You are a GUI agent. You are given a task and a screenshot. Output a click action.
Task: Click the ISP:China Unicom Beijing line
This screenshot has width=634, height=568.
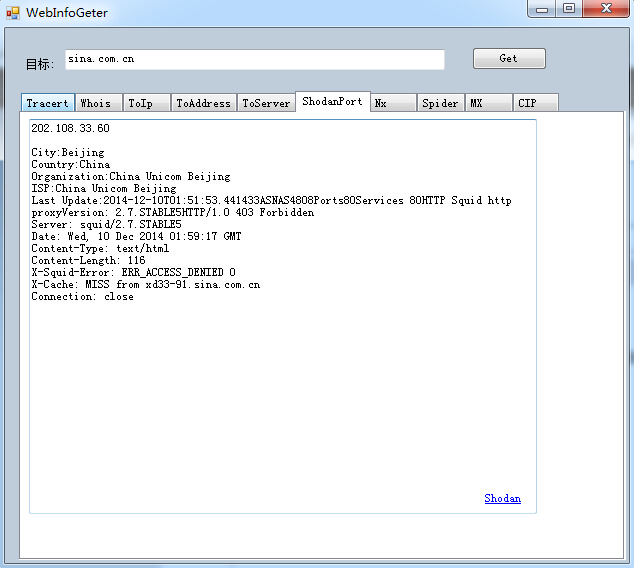104,188
